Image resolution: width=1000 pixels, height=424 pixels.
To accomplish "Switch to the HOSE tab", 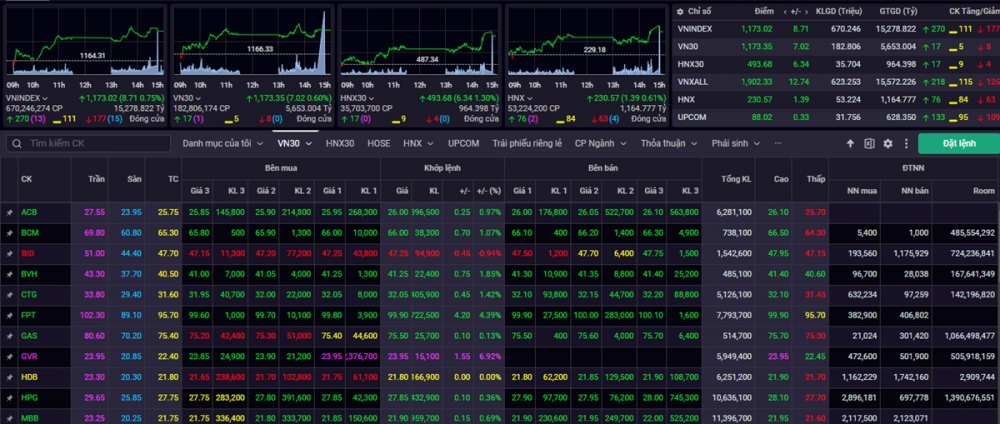I will click(x=379, y=143).
